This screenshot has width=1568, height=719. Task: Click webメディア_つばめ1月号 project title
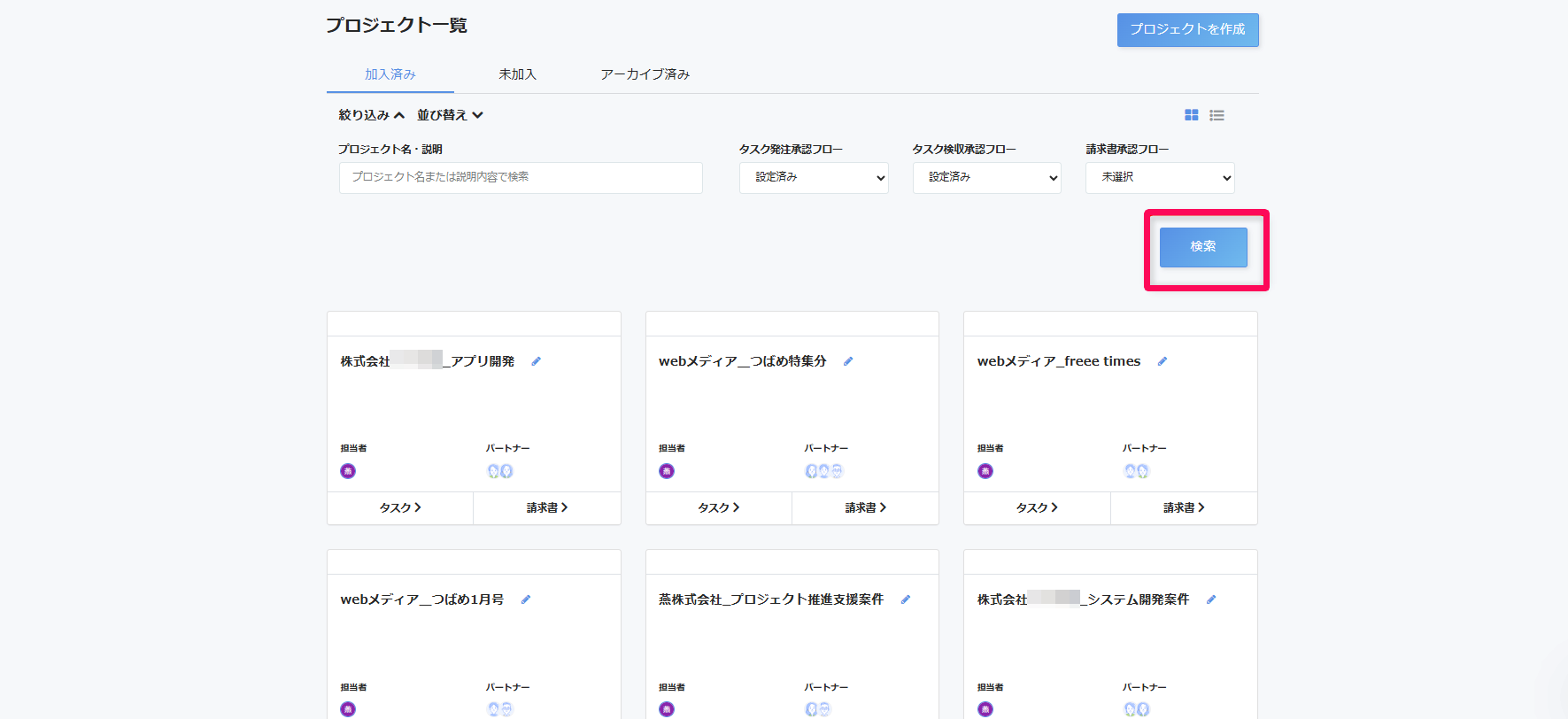pyautogui.click(x=422, y=599)
